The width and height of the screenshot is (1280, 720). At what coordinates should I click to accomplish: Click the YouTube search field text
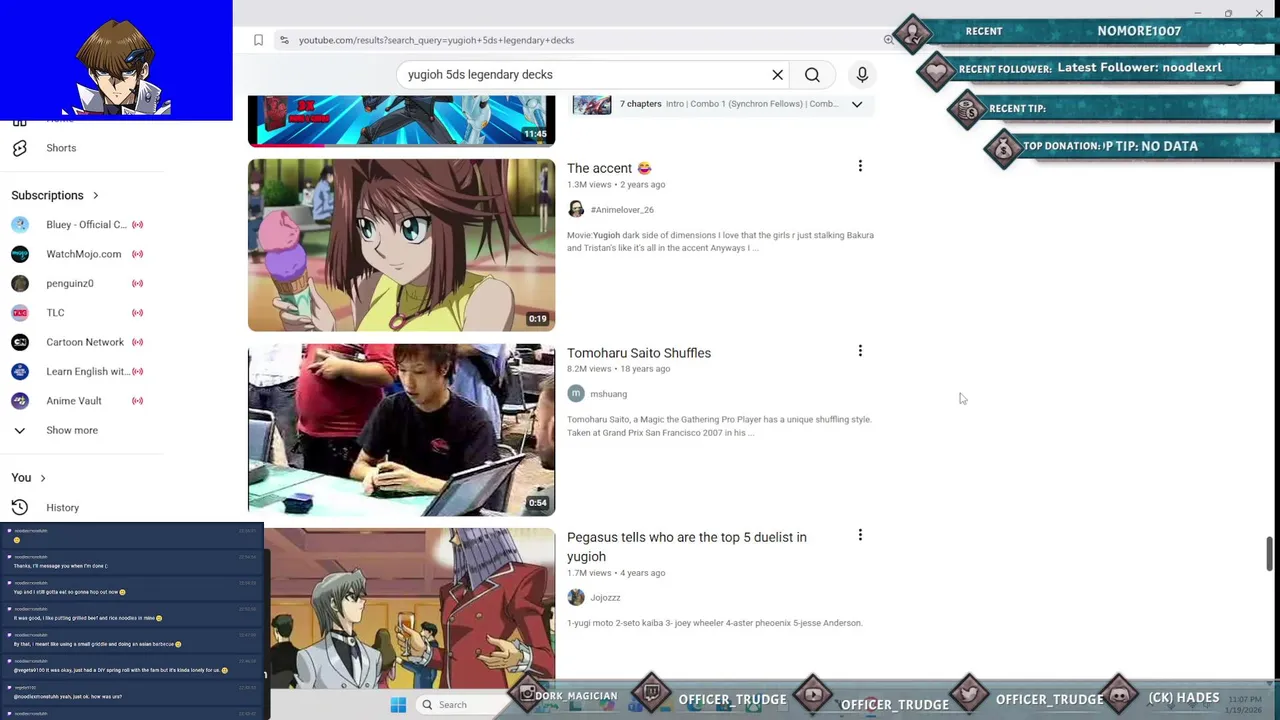(480, 75)
